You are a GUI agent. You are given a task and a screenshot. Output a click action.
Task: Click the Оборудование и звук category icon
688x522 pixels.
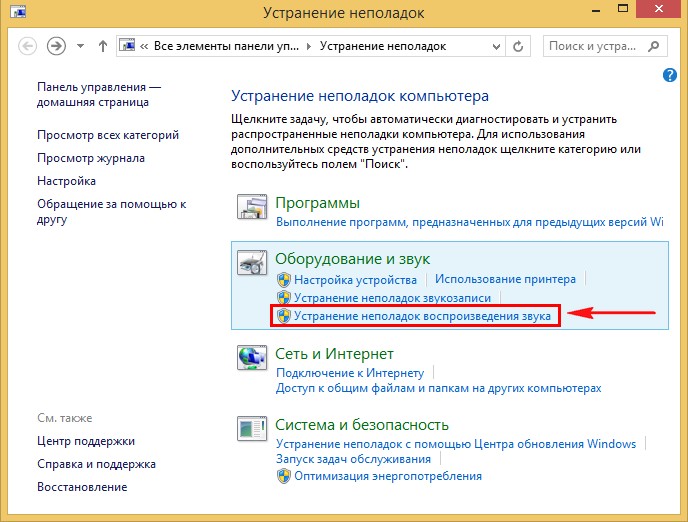(252, 262)
